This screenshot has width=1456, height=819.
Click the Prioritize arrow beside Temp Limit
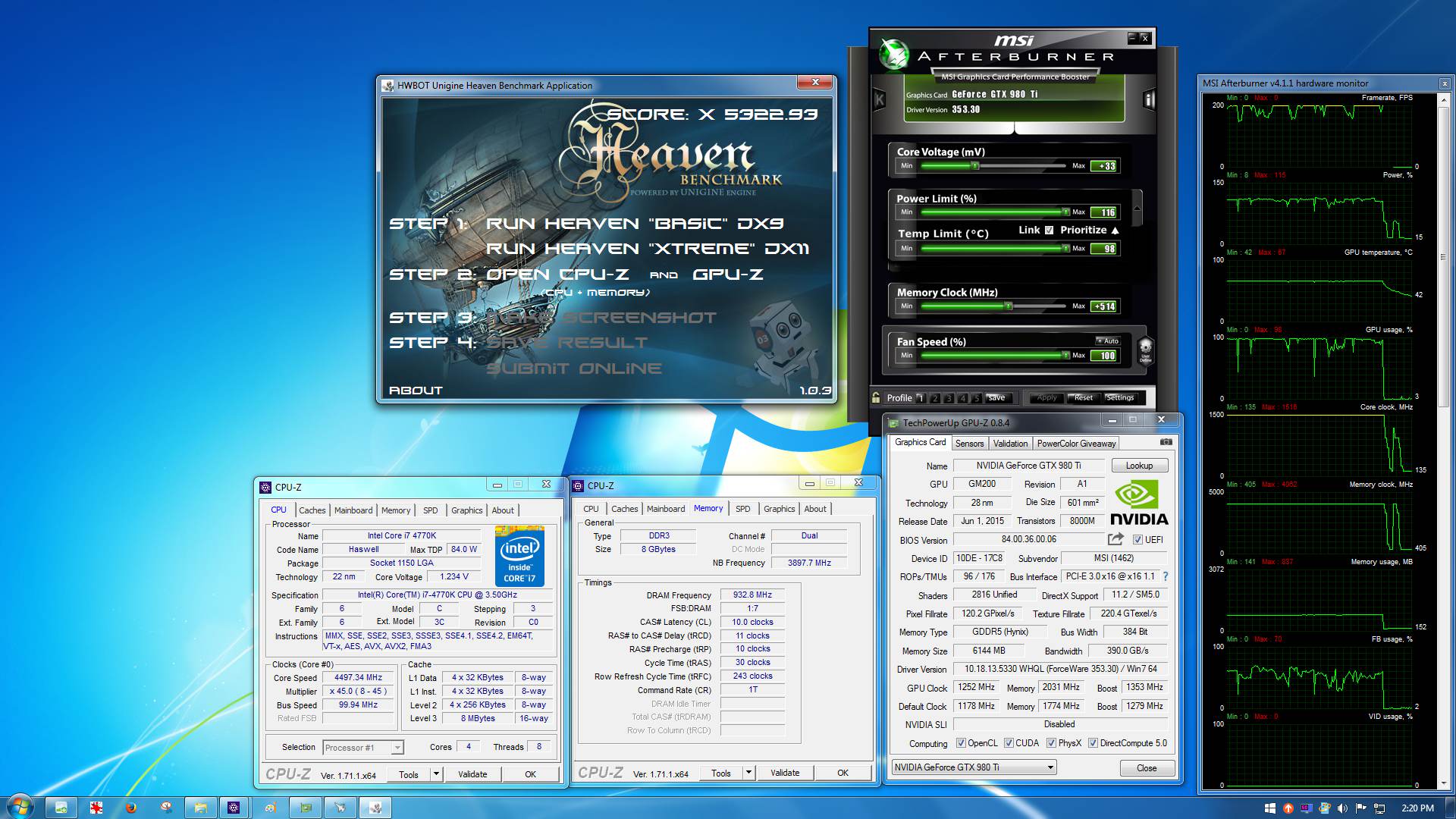(x=1115, y=230)
